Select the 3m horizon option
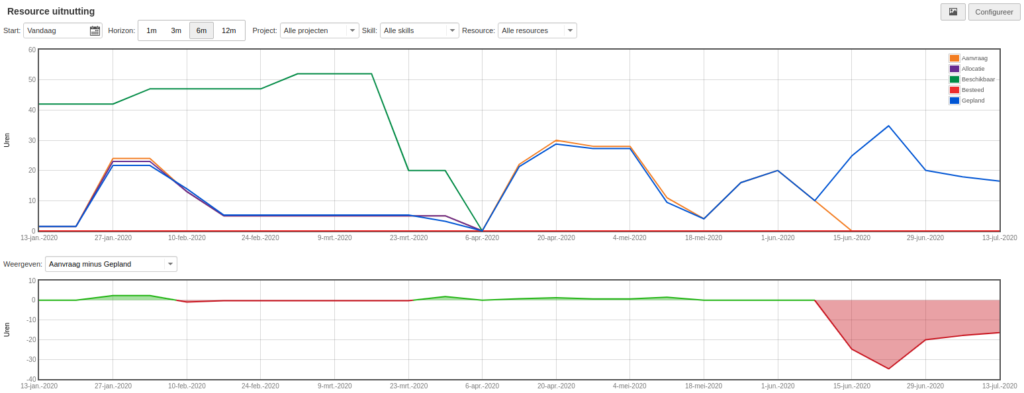 coord(176,31)
